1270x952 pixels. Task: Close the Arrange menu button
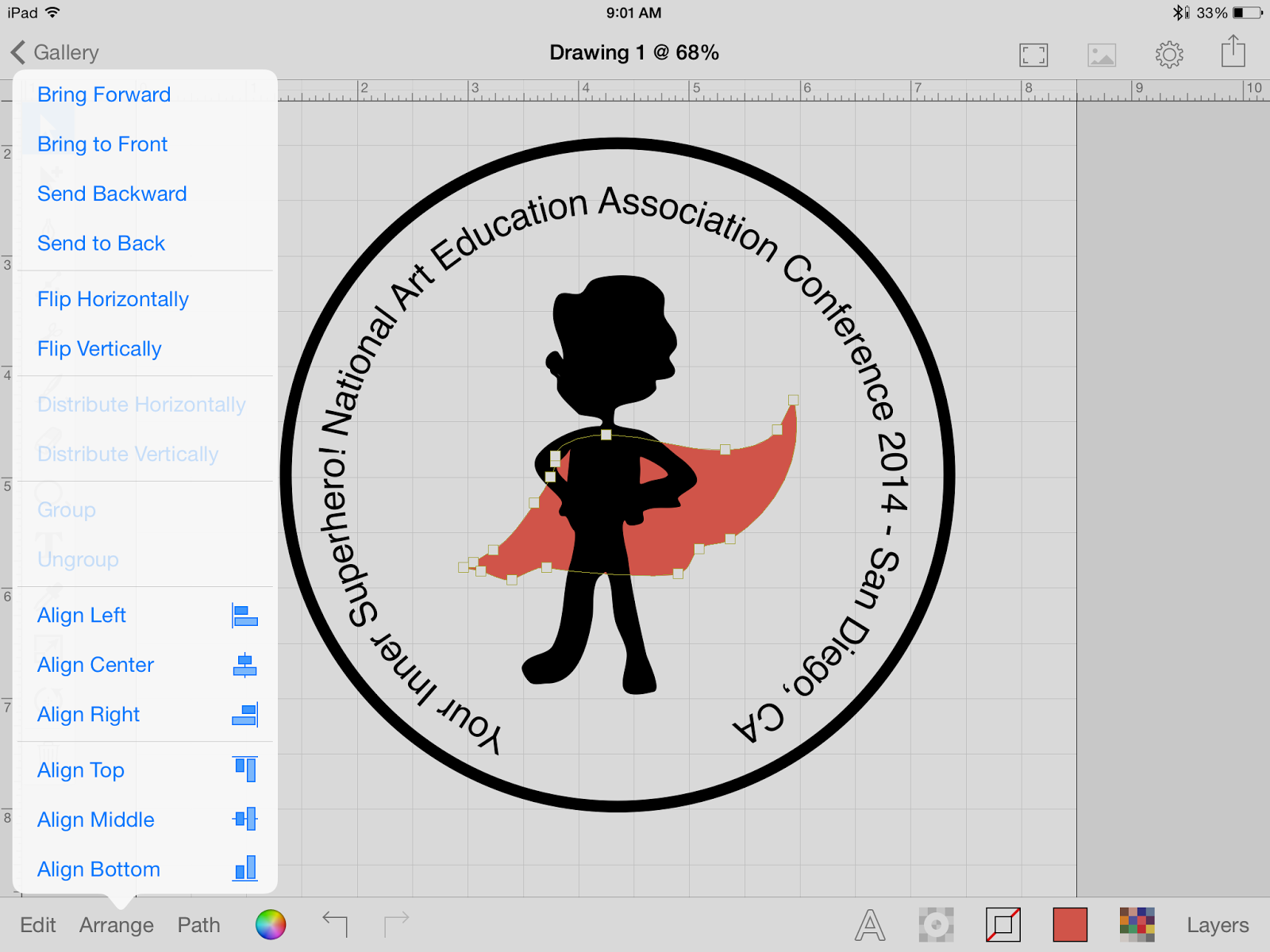tap(116, 925)
